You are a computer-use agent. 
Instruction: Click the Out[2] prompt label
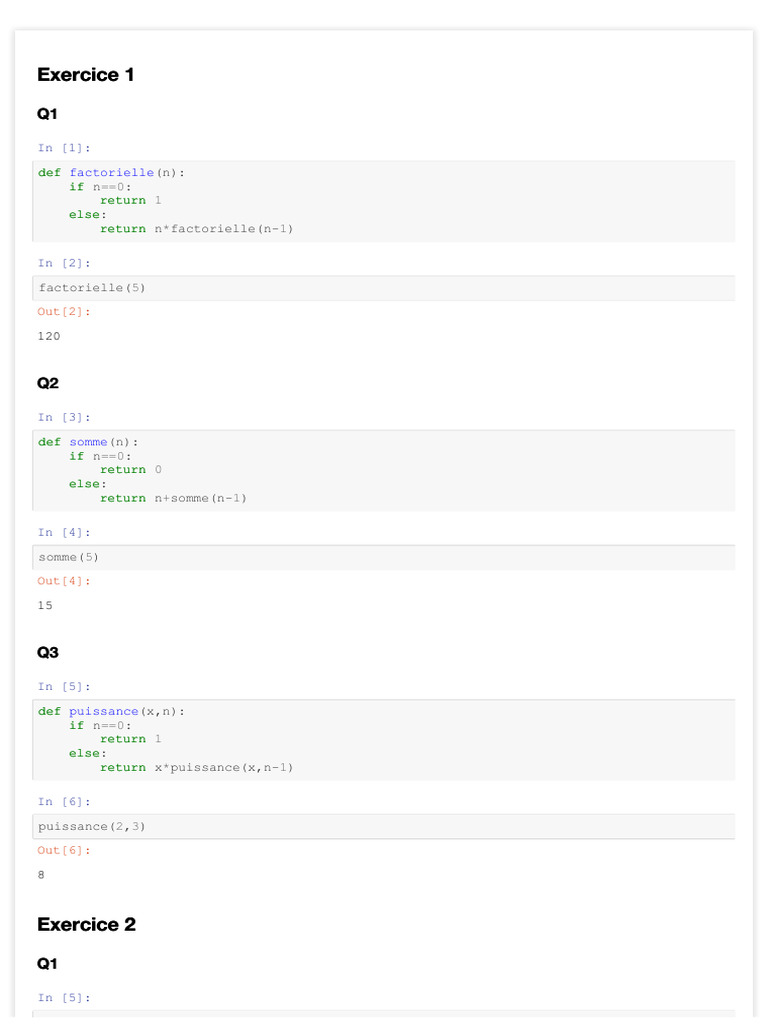click(x=64, y=312)
